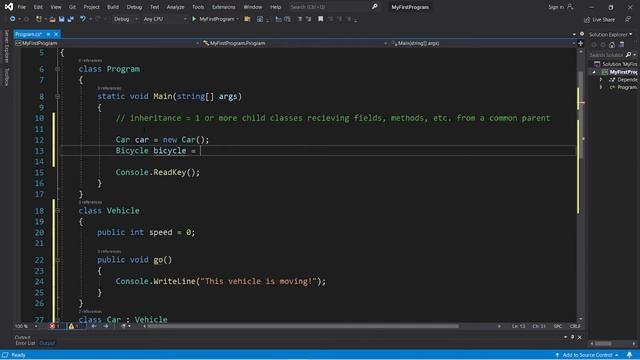Click the Solution Explorer view switch icon

click(x=621, y=44)
